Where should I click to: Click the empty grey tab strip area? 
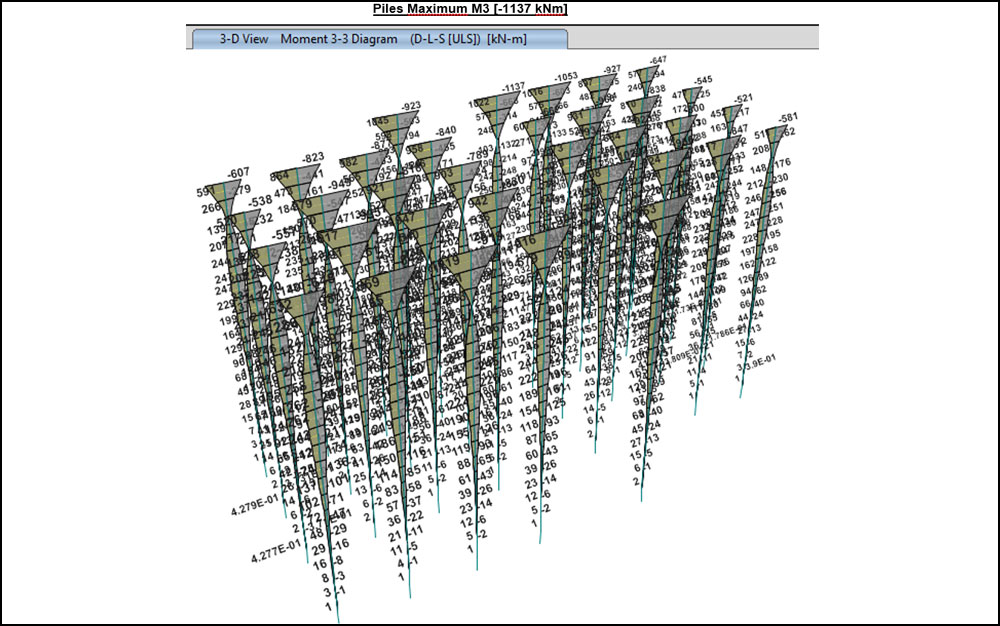tap(690, 39)
